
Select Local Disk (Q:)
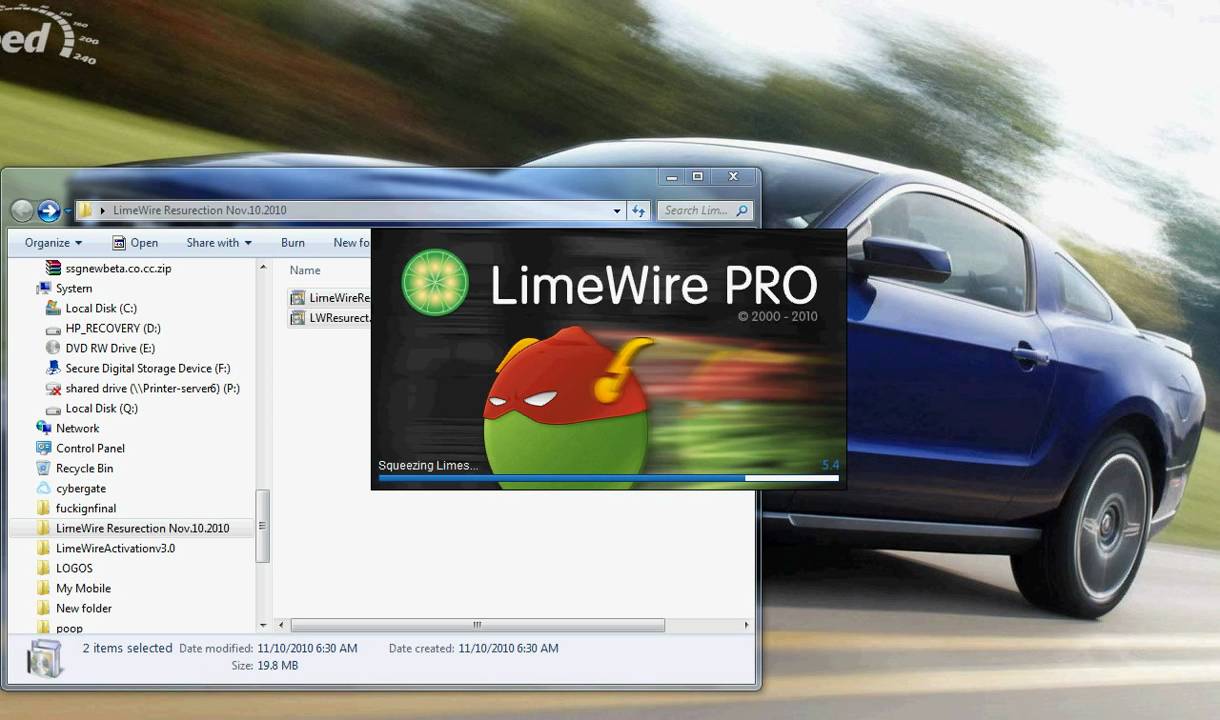click(102, 408)
